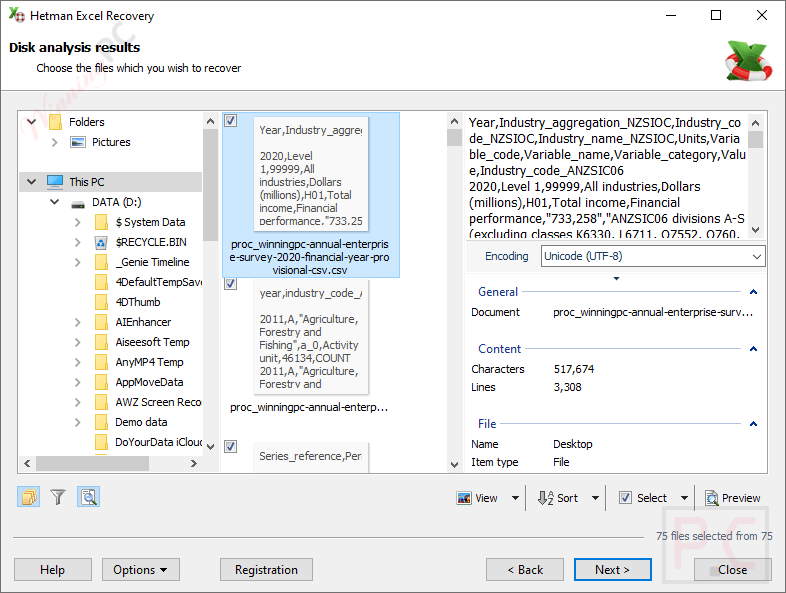This screenshot has height=593, width=786.
Task: Click the Folders folder icon
Action: tap(55, 122)
